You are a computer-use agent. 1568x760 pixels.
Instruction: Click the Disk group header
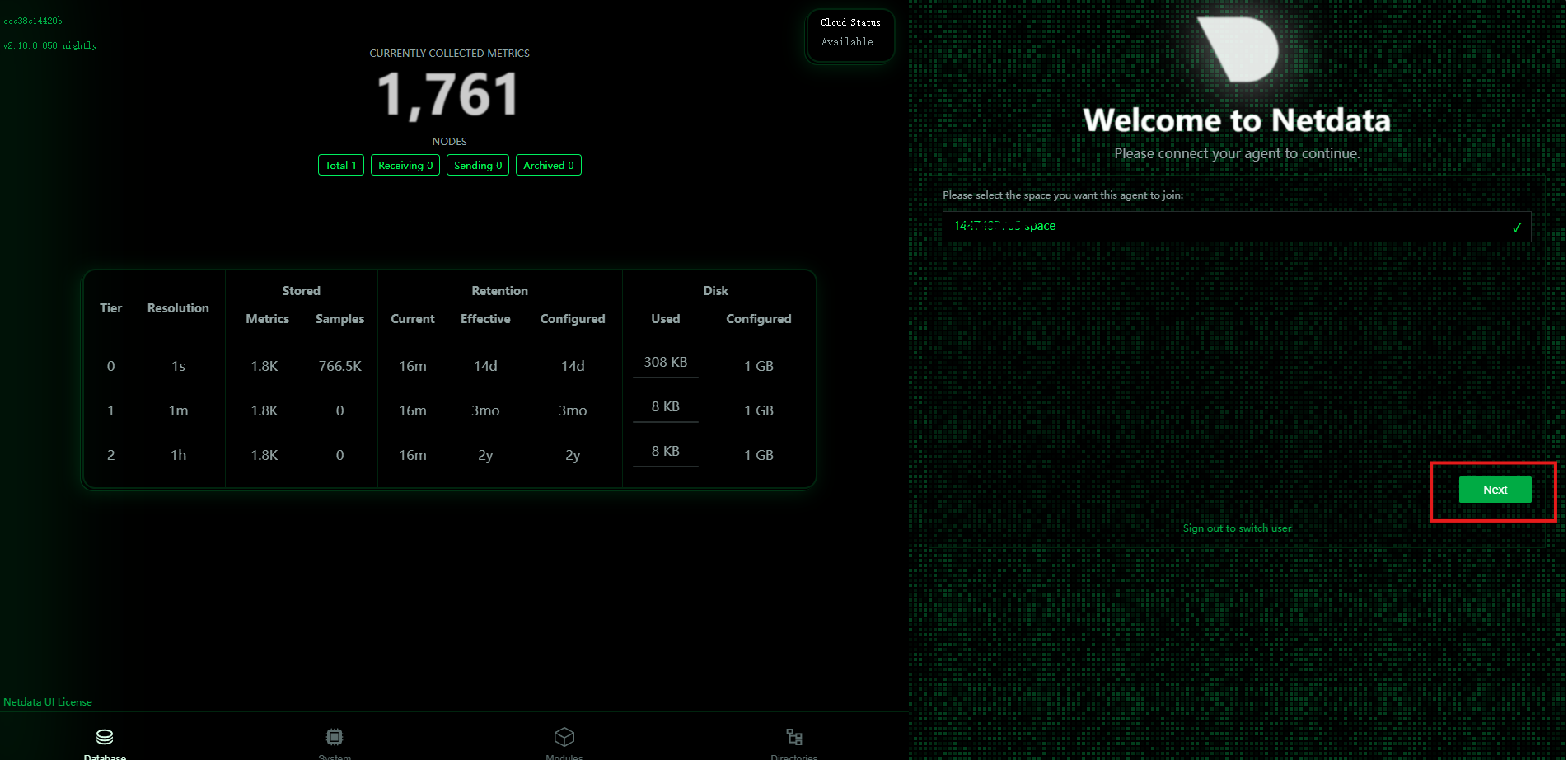coord(716,291)
